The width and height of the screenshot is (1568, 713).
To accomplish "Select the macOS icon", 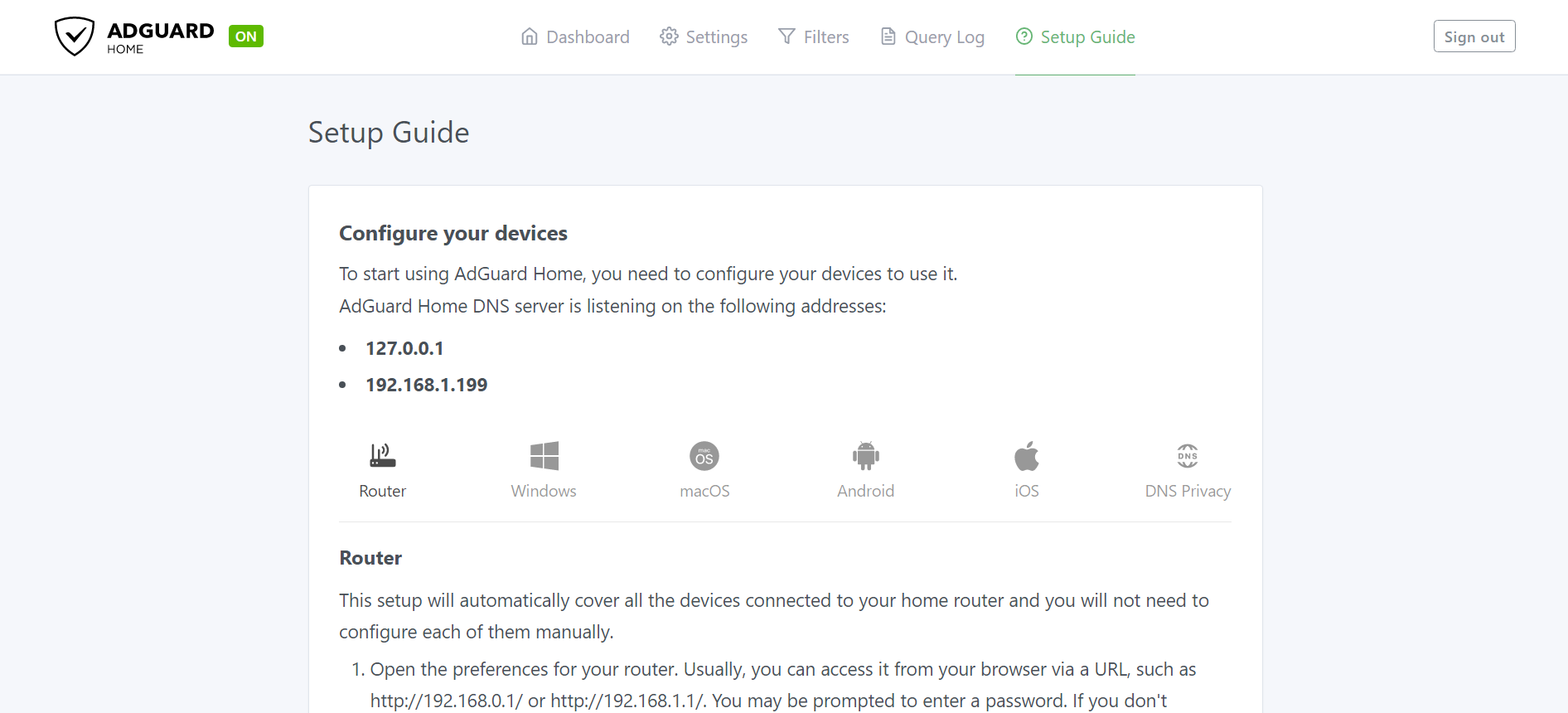I will [x=704, y=456].
